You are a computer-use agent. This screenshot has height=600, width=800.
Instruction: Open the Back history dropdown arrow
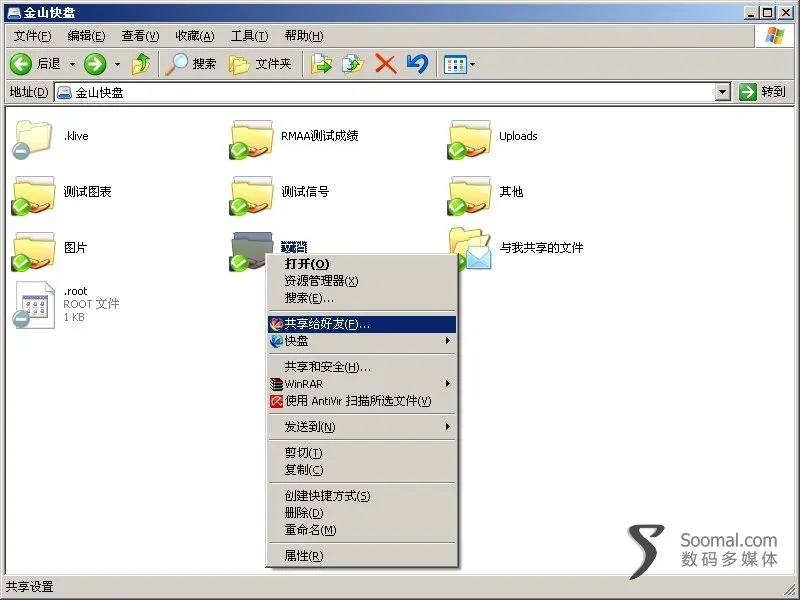pos(72,64)
